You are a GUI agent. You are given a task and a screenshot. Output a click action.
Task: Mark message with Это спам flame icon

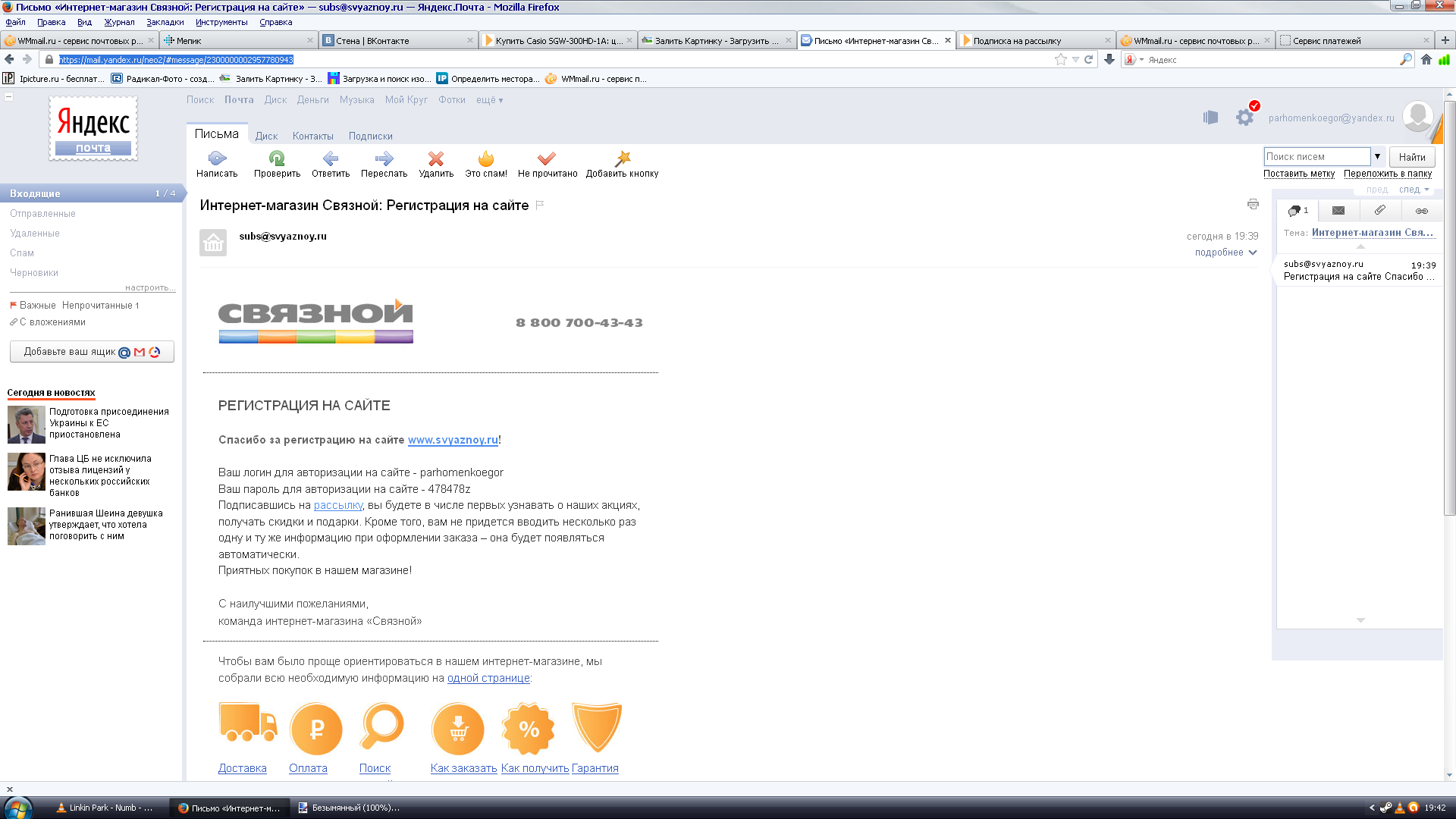click(486, 158)
